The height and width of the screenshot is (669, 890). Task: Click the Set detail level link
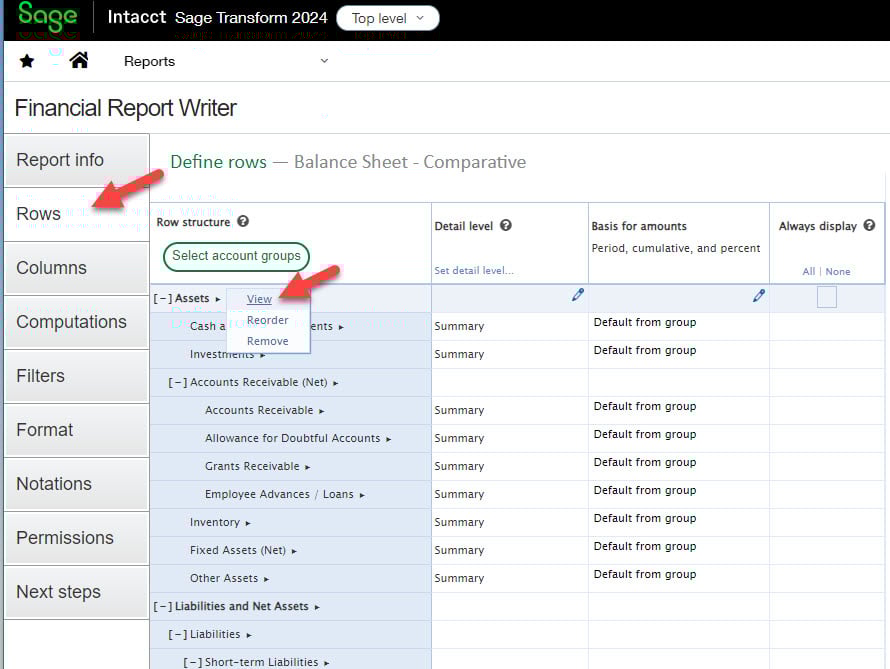click(x=474, y=271)
